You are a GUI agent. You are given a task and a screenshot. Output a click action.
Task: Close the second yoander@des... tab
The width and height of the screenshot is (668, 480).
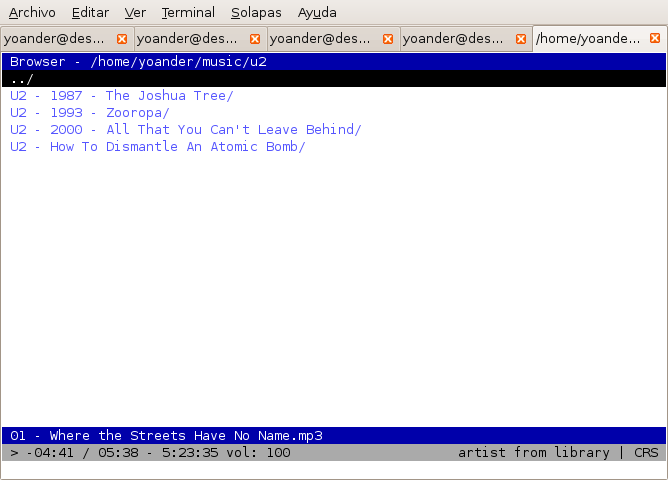click(255, 39)
